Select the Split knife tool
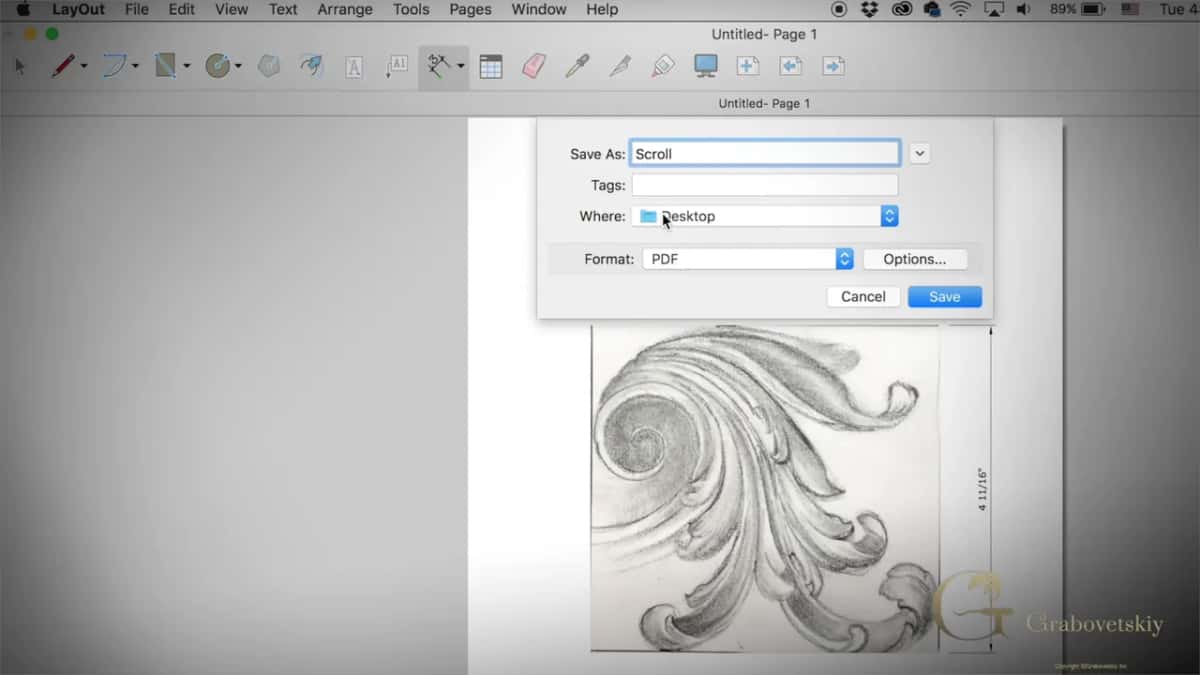The image size is (1200, 675). 620,67
